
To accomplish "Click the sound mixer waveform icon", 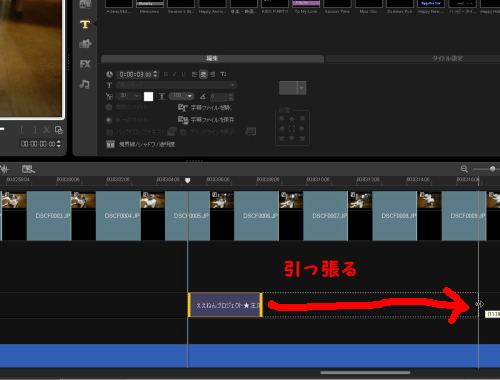I will pos(4,169).
